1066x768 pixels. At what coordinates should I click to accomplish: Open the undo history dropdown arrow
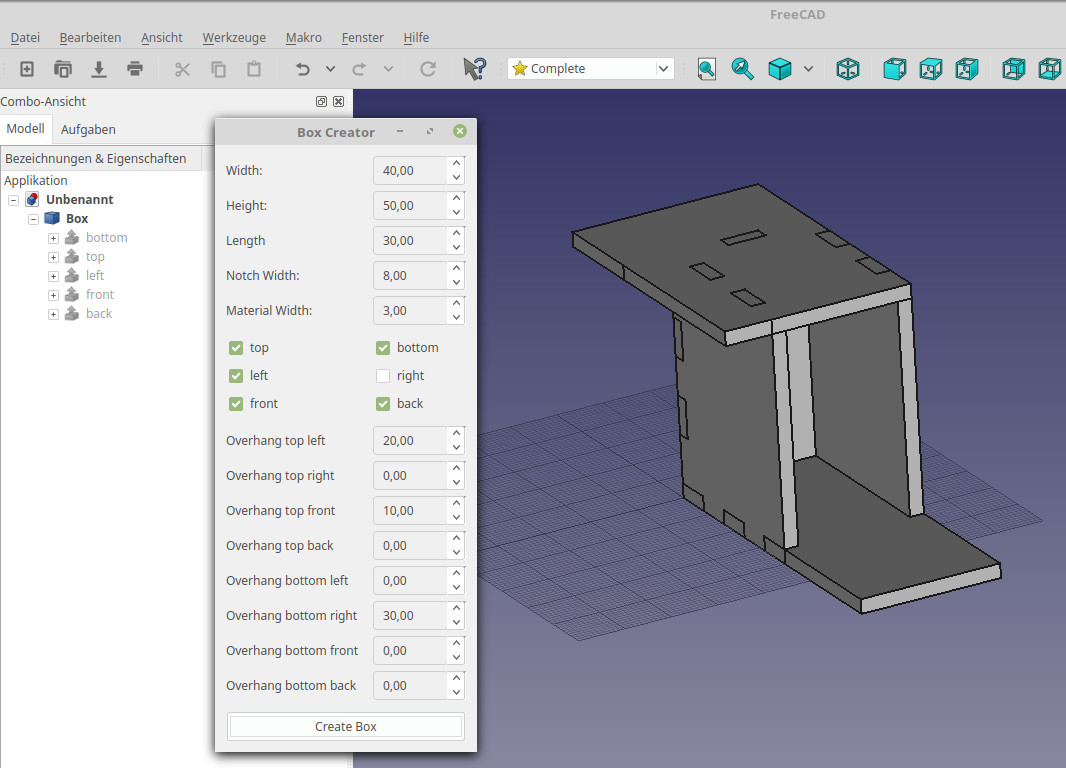[330, 69]
